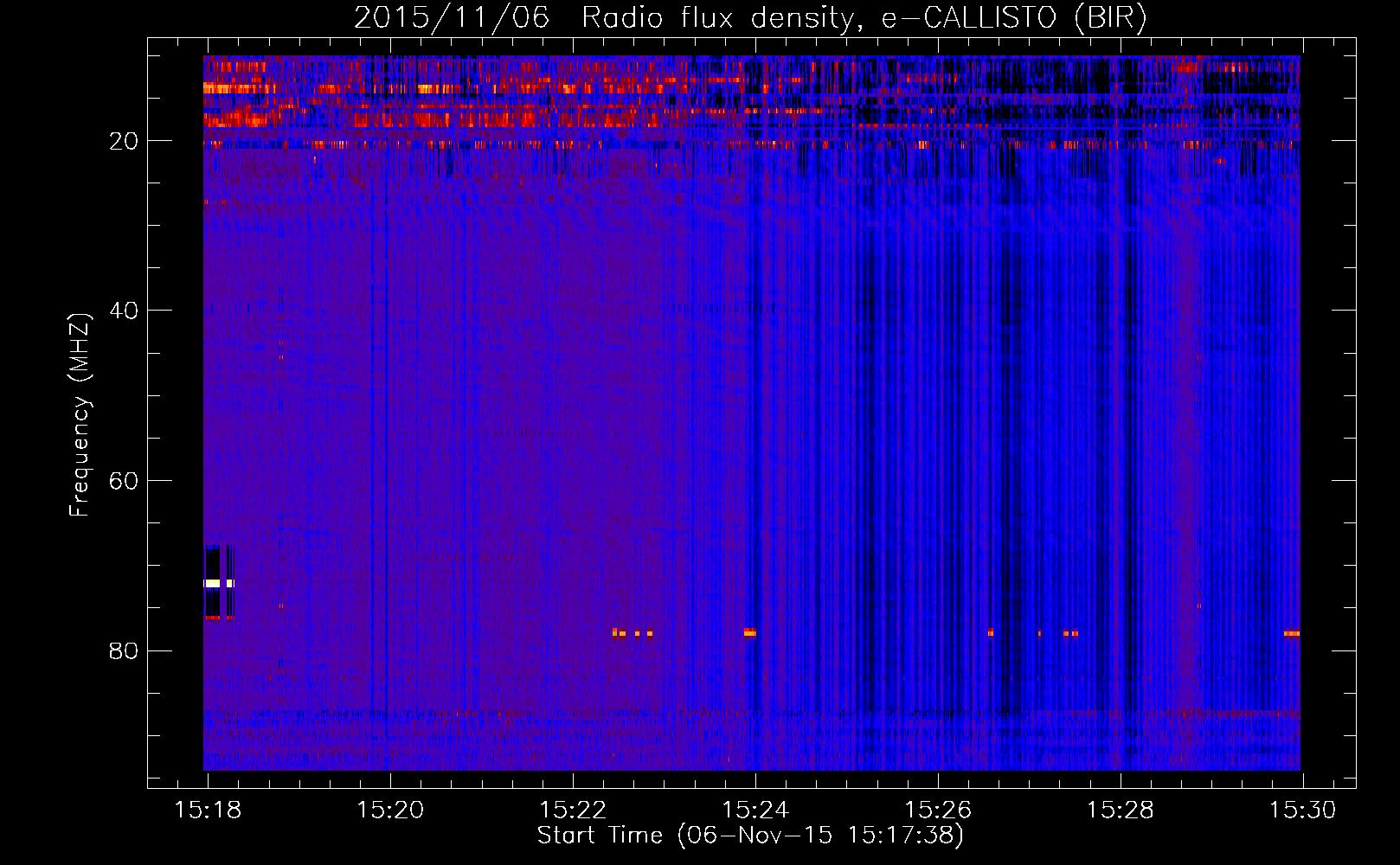Screen dimensions: 1400x865
Task: Click the '15:20' time tick label
Action: click(390, 811)
